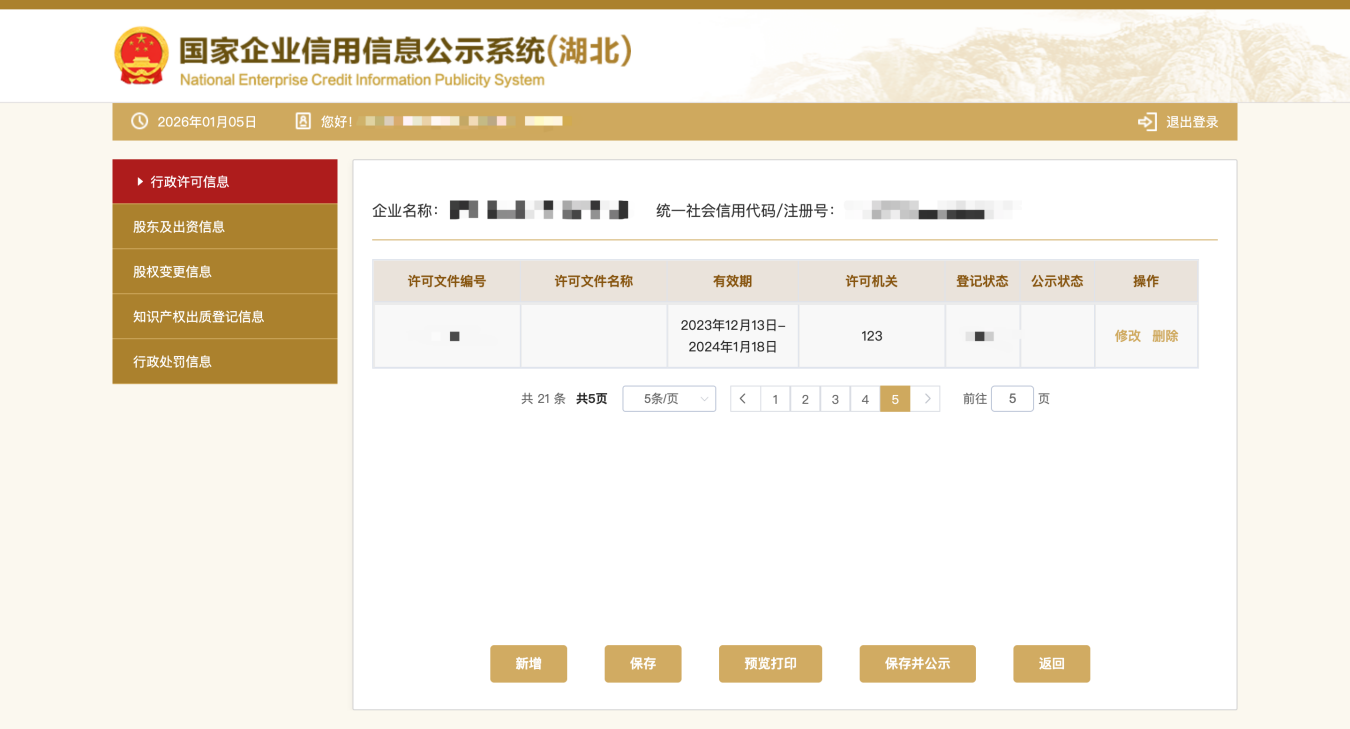Click the 退出登录 logout arrow icon
Screen dimensions: 1350x729
tap(1147, 122)
